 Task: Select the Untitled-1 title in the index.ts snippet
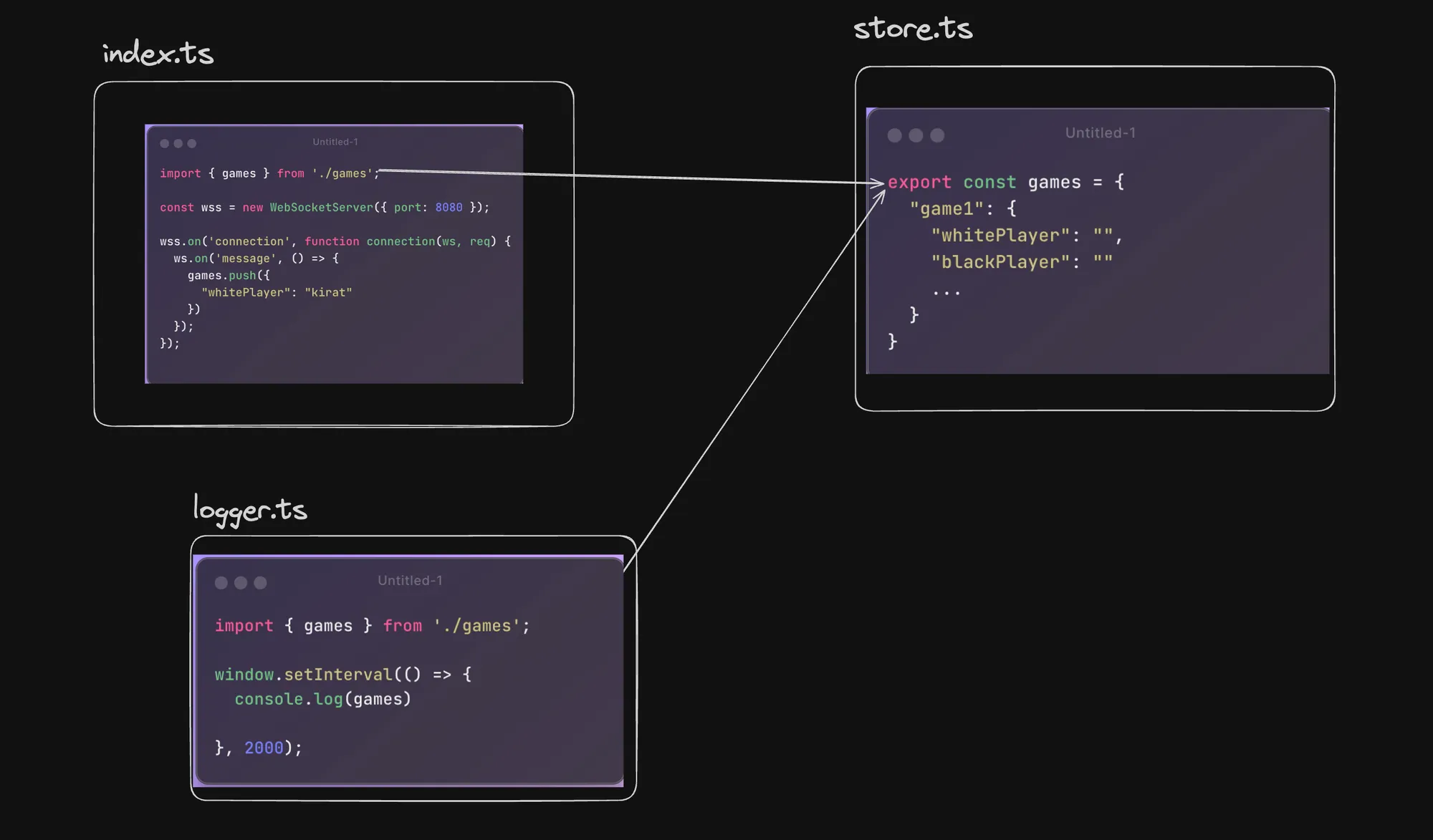coord(335,142)
